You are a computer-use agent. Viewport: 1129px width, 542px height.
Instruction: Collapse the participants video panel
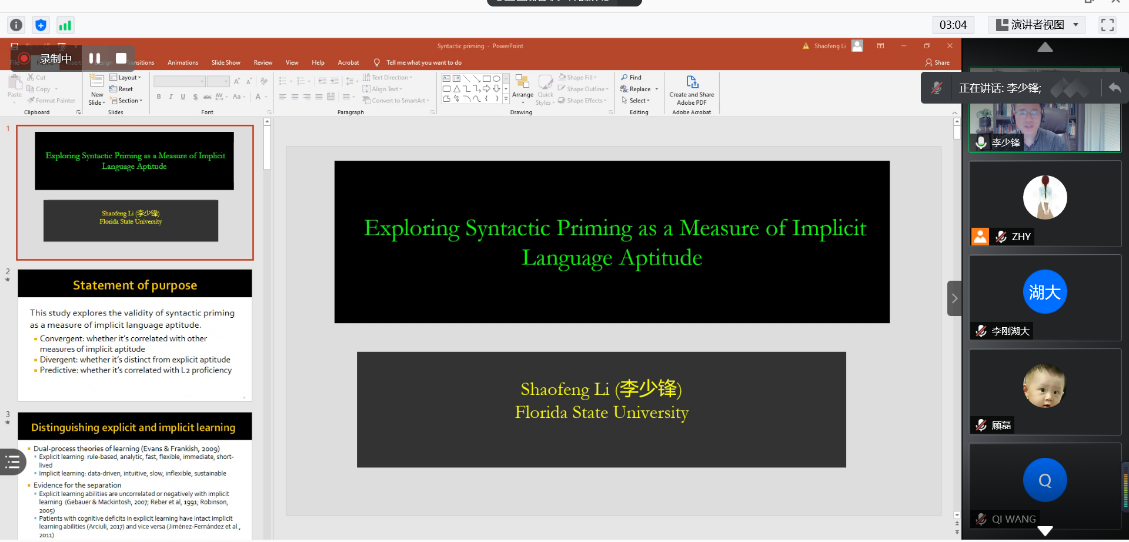point(954,298)
